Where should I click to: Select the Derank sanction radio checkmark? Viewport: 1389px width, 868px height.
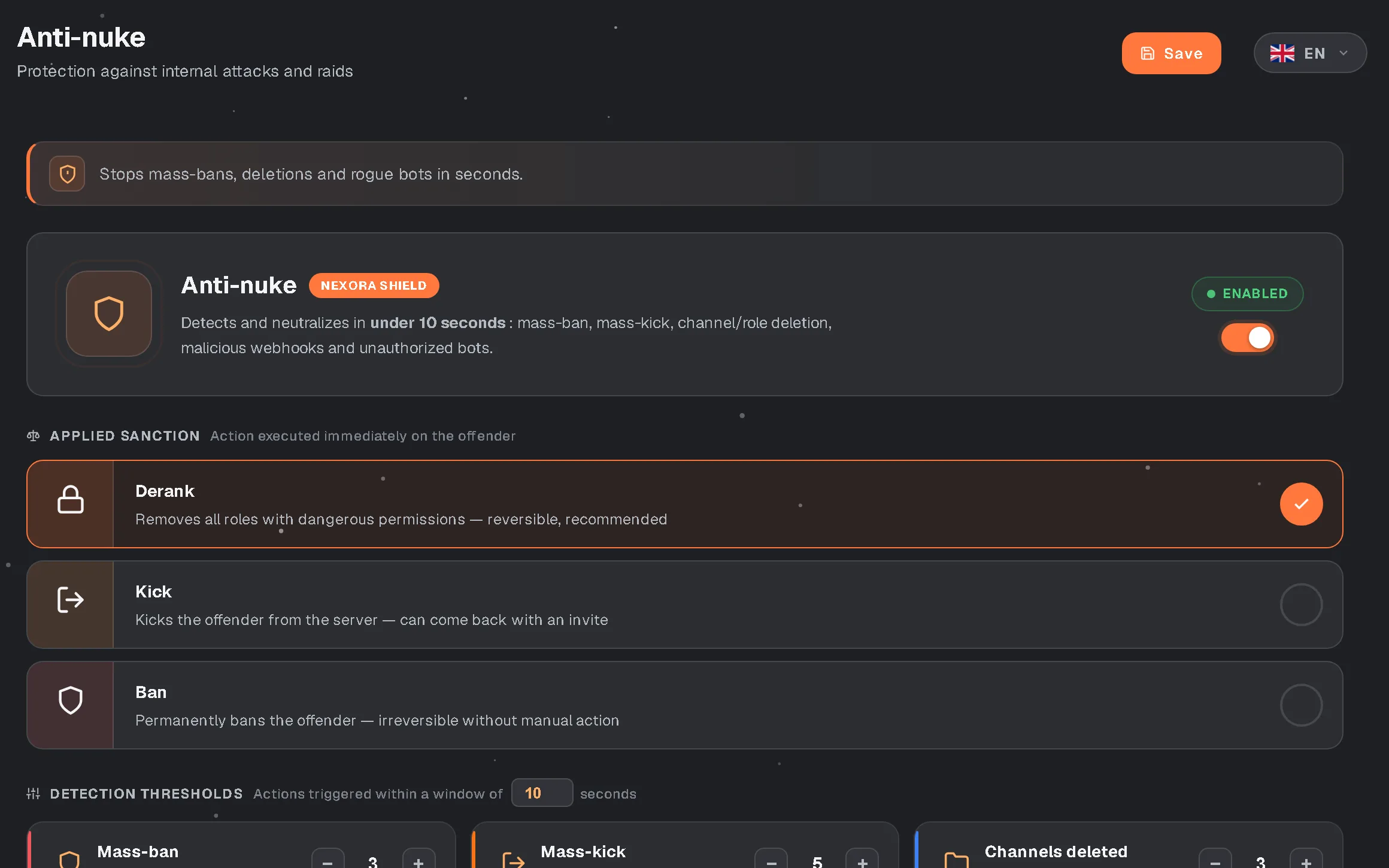(x=1301, y=504)
